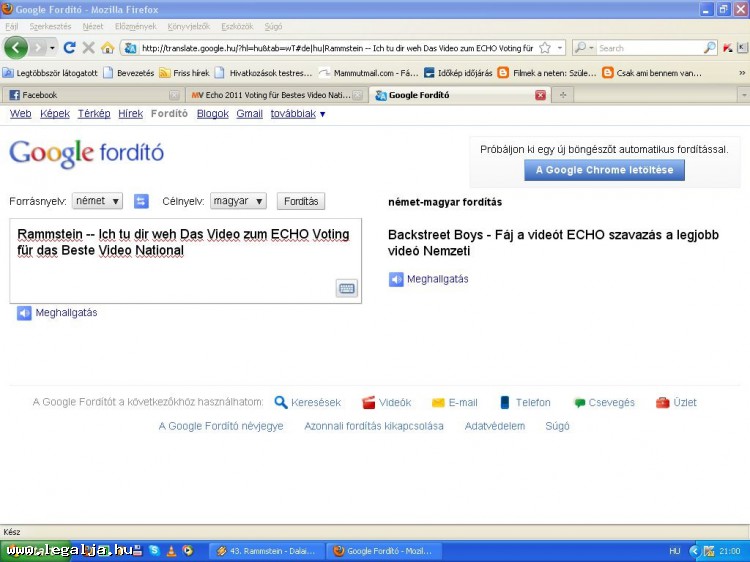Click the Firefox reload page icon
Image resolution: width=750 pixels, height=562 pixels.
tap(69, 47)
